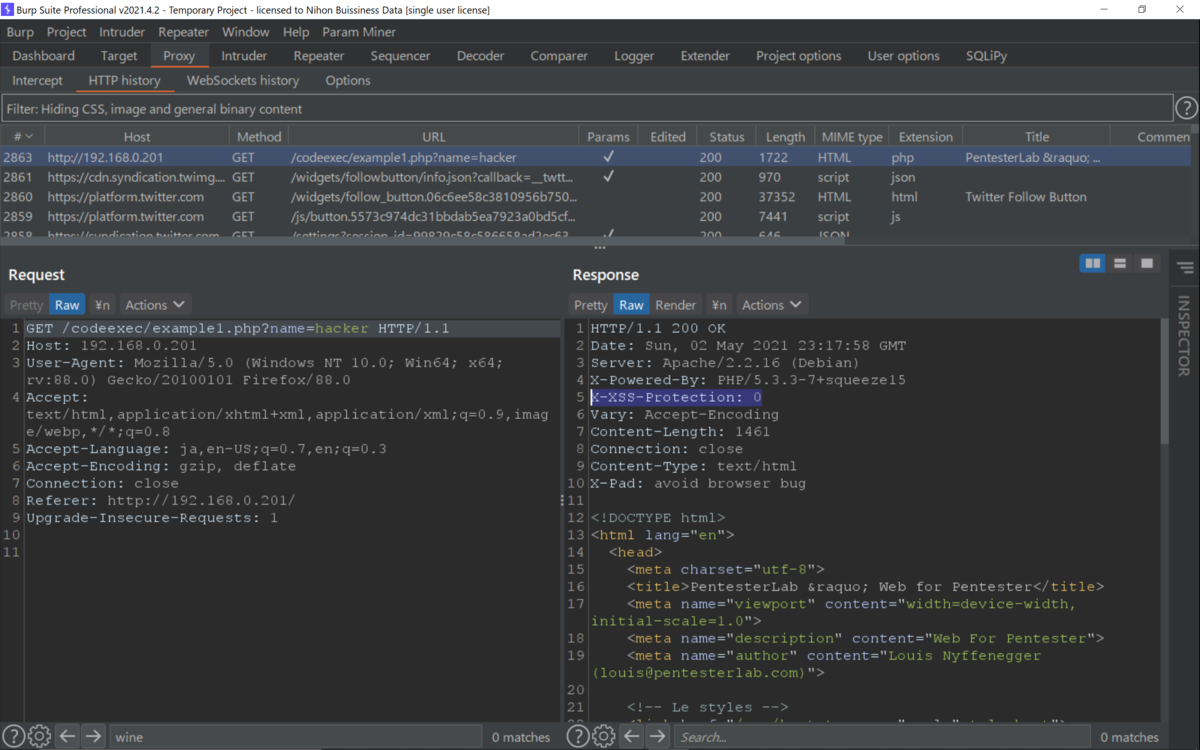
Task: Open the Intercept sub-tab
Action: 37,80
